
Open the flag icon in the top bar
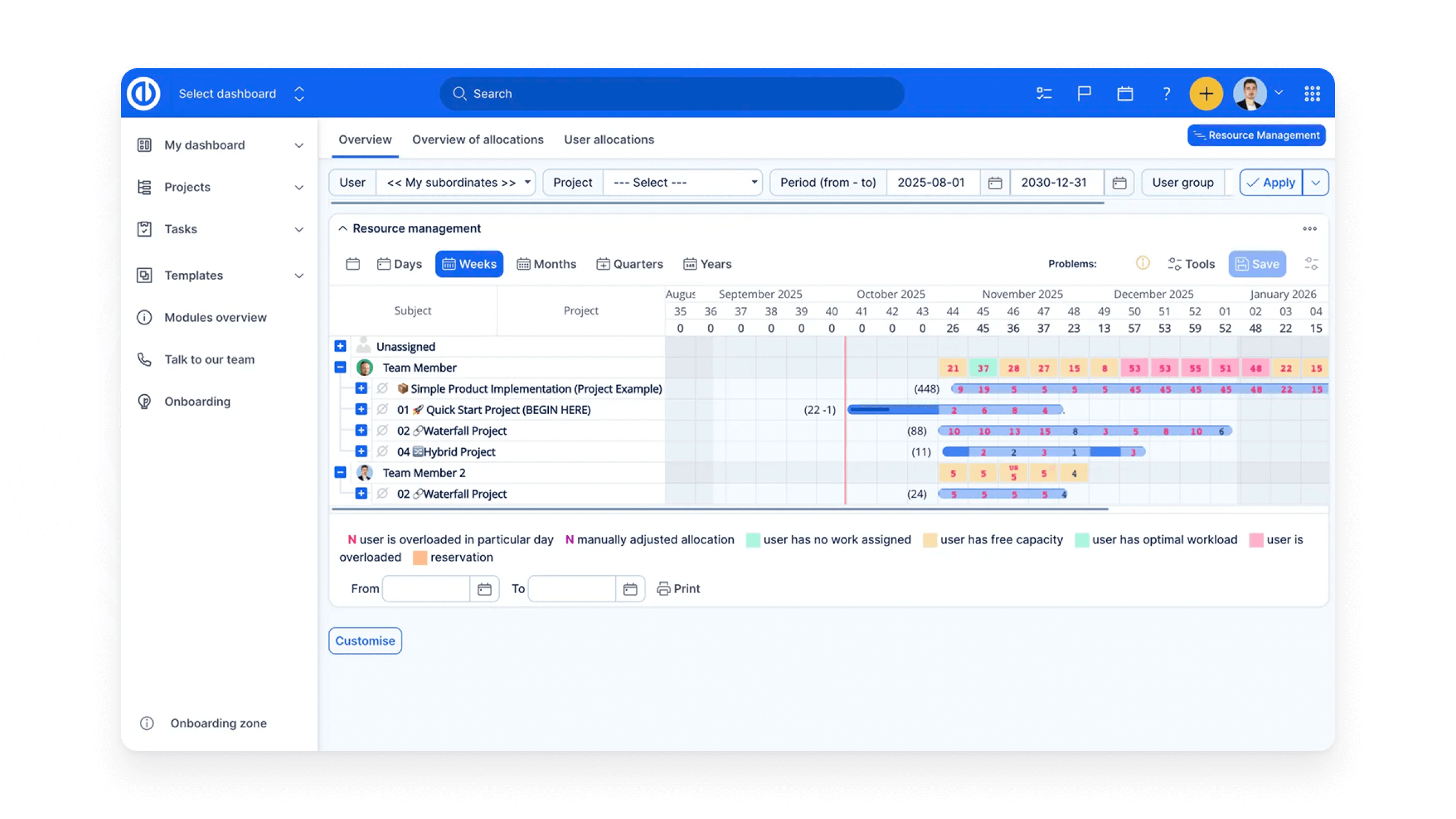point(1084,93)
